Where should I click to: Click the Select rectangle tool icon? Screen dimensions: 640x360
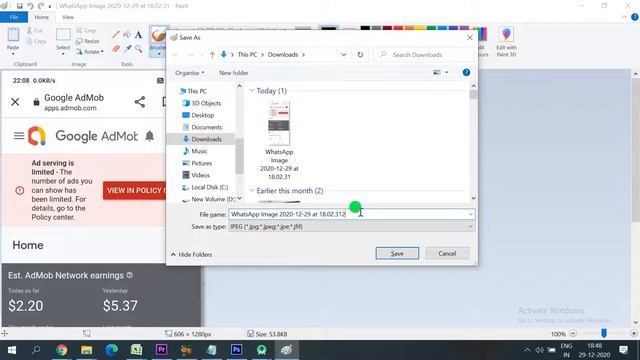[x=63, y=35]
